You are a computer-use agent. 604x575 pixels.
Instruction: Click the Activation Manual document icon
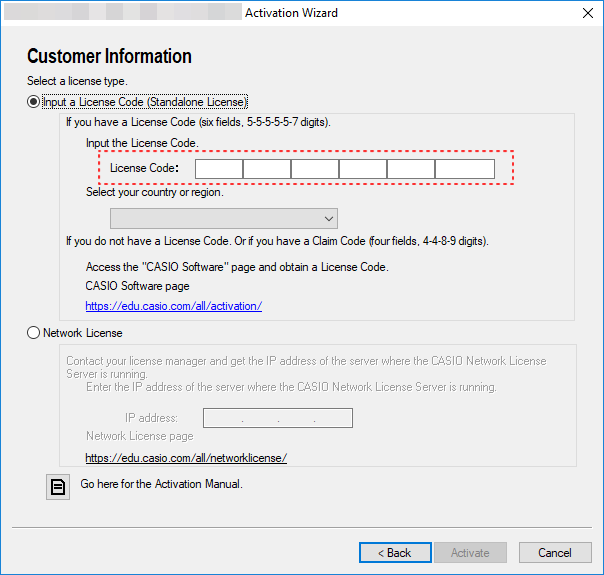(59, 487)
